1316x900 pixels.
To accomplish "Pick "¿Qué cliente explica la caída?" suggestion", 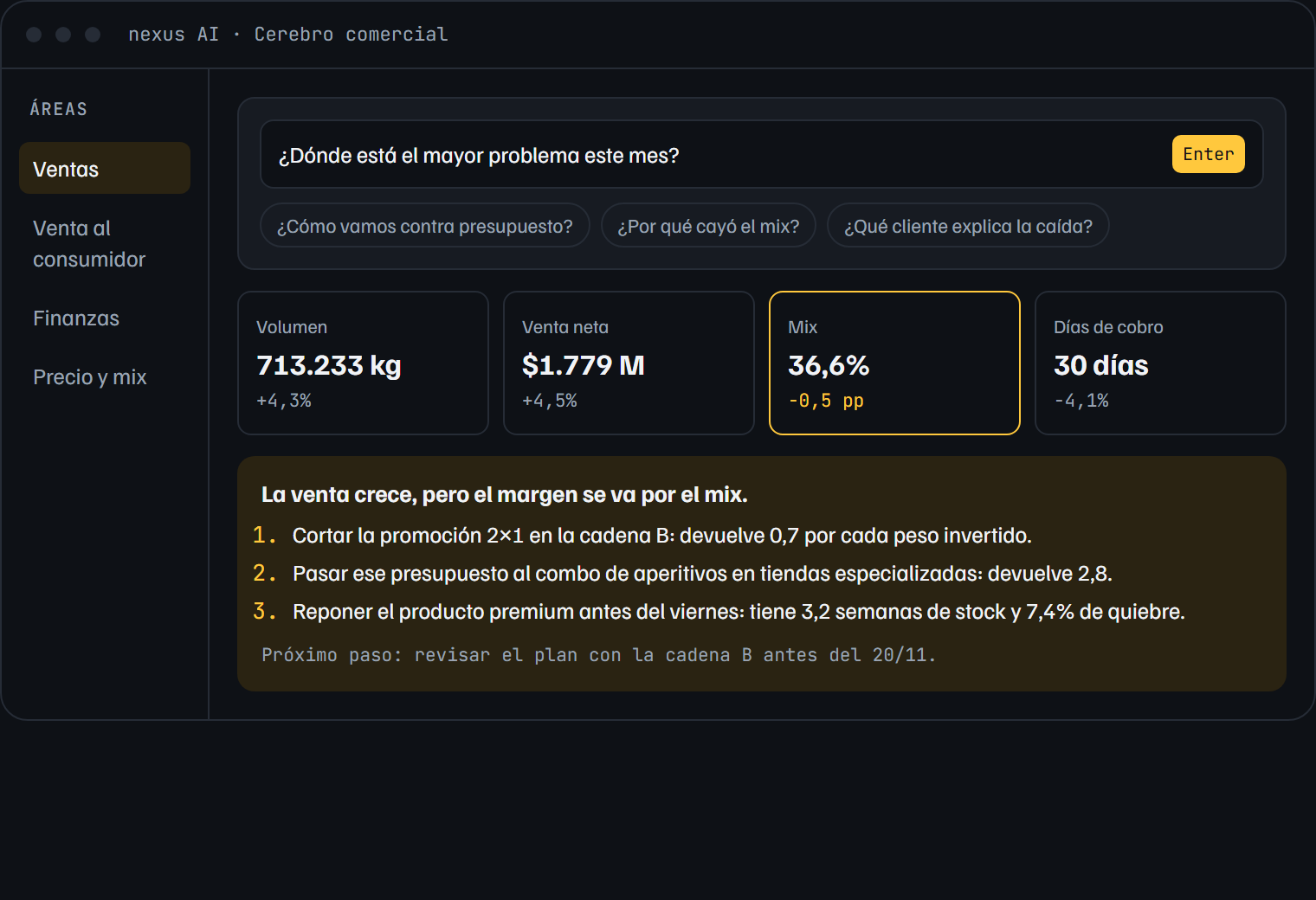I will tap(968, 226).
